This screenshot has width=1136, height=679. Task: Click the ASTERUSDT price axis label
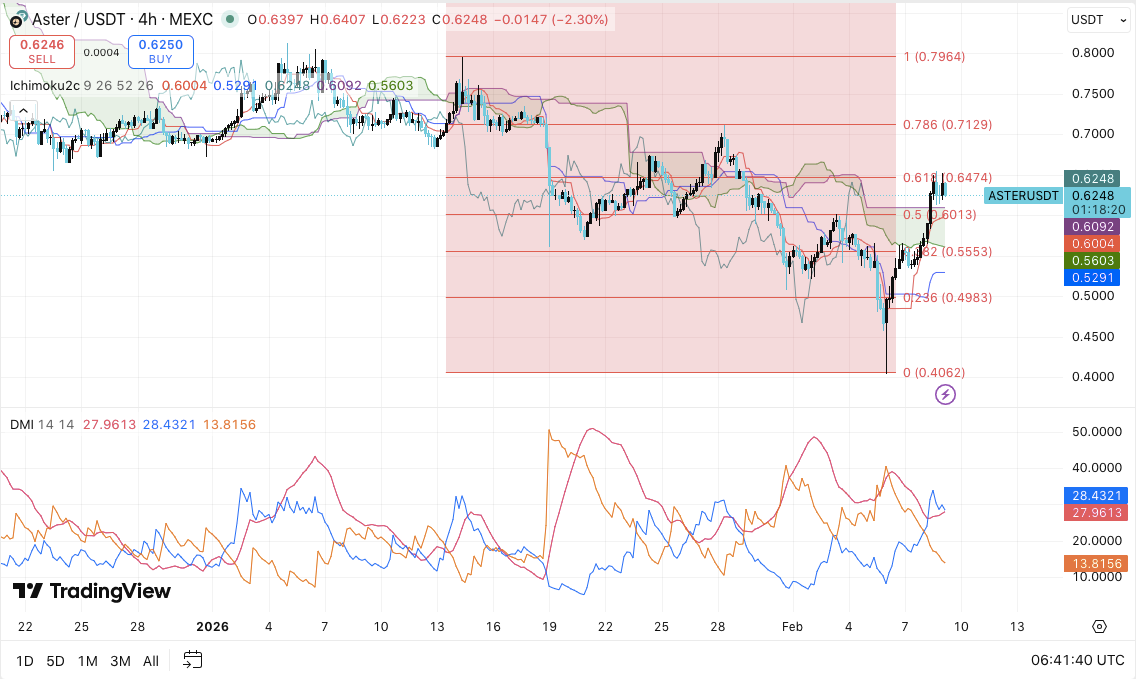1023,196
